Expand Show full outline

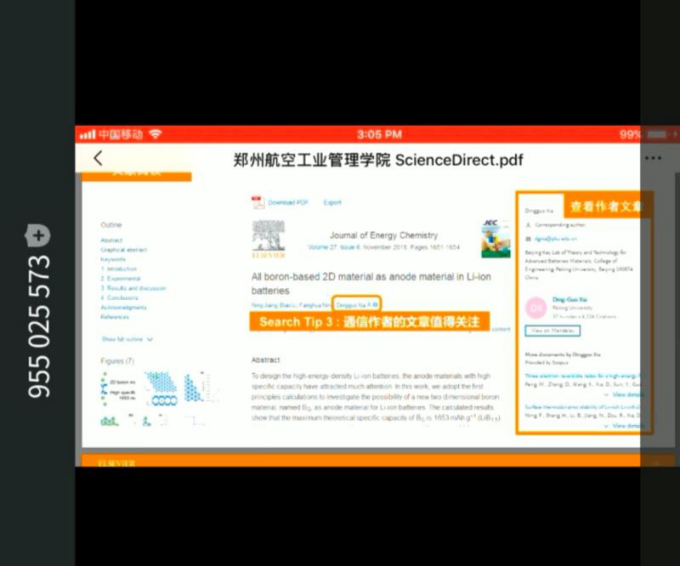(x=127, y=339)
